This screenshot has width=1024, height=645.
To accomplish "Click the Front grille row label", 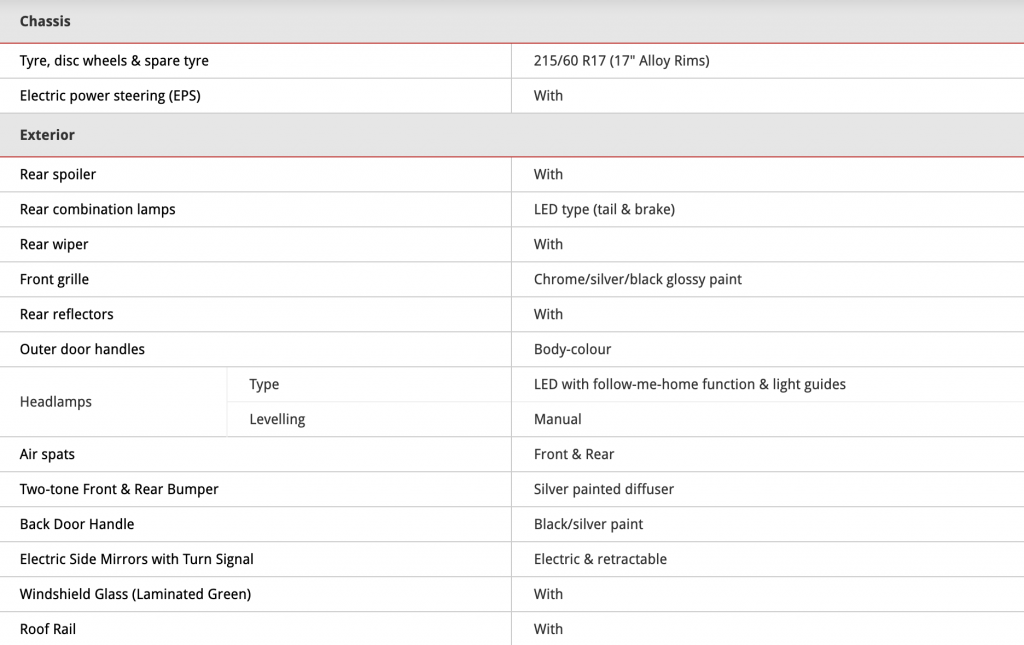I will [x=54, y=279].
